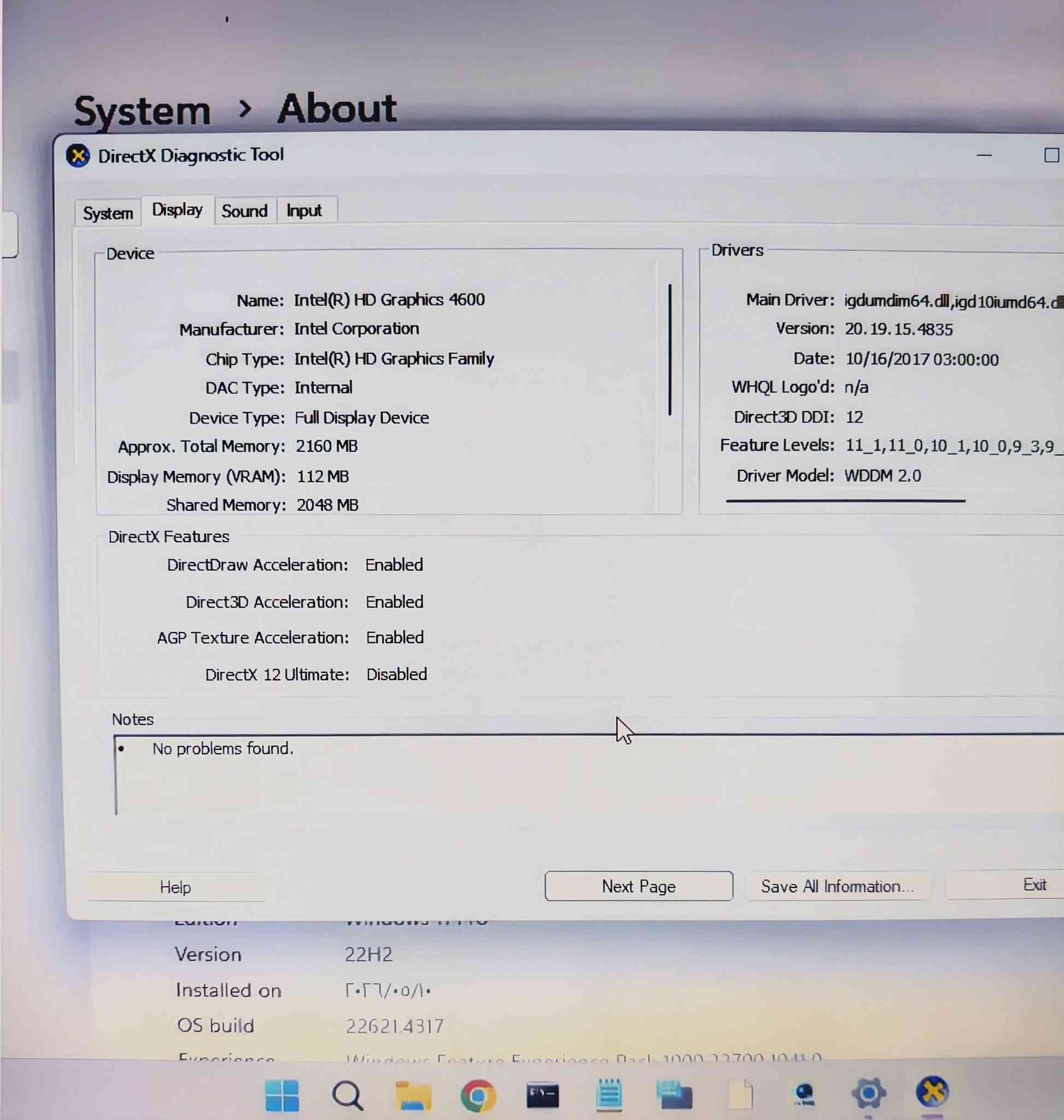The width and height of the screenshot is (1064, 1120).
Task: Click the WHQL Logo'd value n/a
Action: (856, 387)
